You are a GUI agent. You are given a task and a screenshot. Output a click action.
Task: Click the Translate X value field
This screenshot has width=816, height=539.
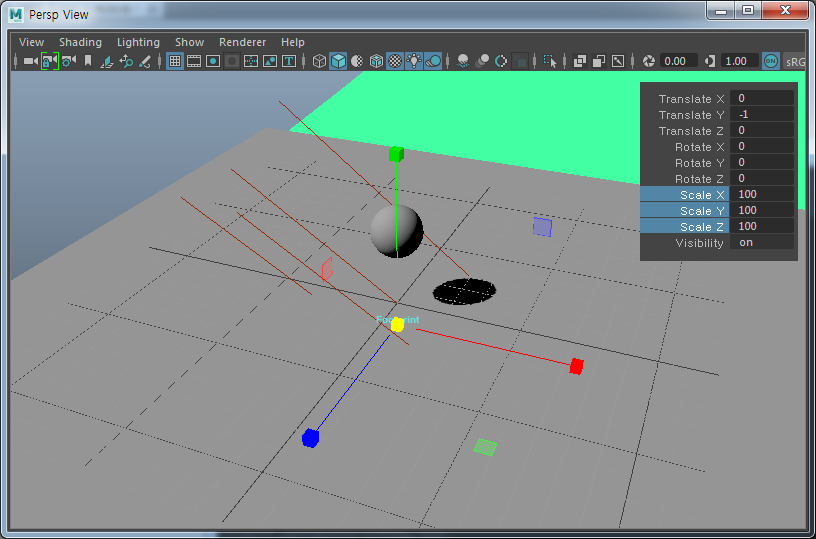(762, 98)
